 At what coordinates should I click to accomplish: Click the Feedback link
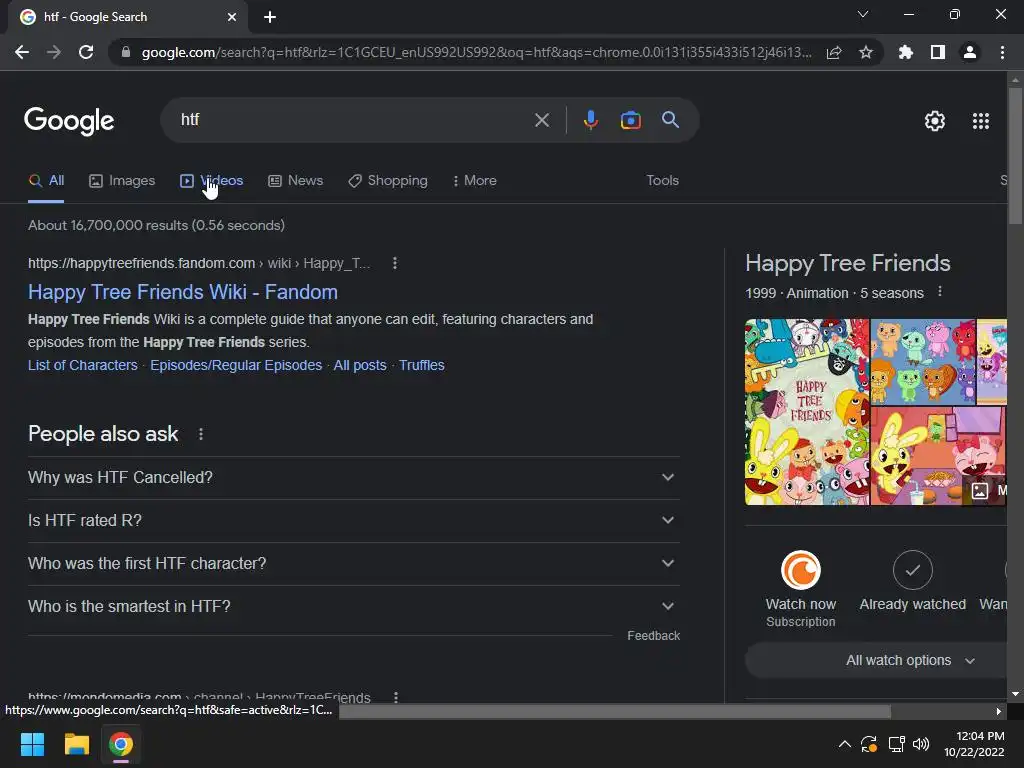click(653, 635)
